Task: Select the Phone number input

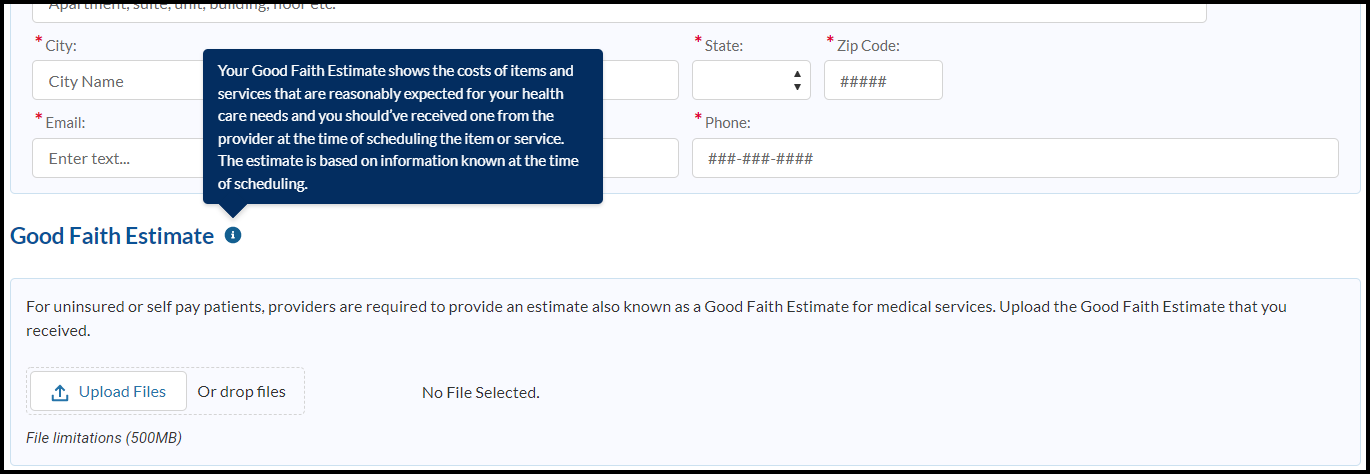Action: coord(1014,158)
